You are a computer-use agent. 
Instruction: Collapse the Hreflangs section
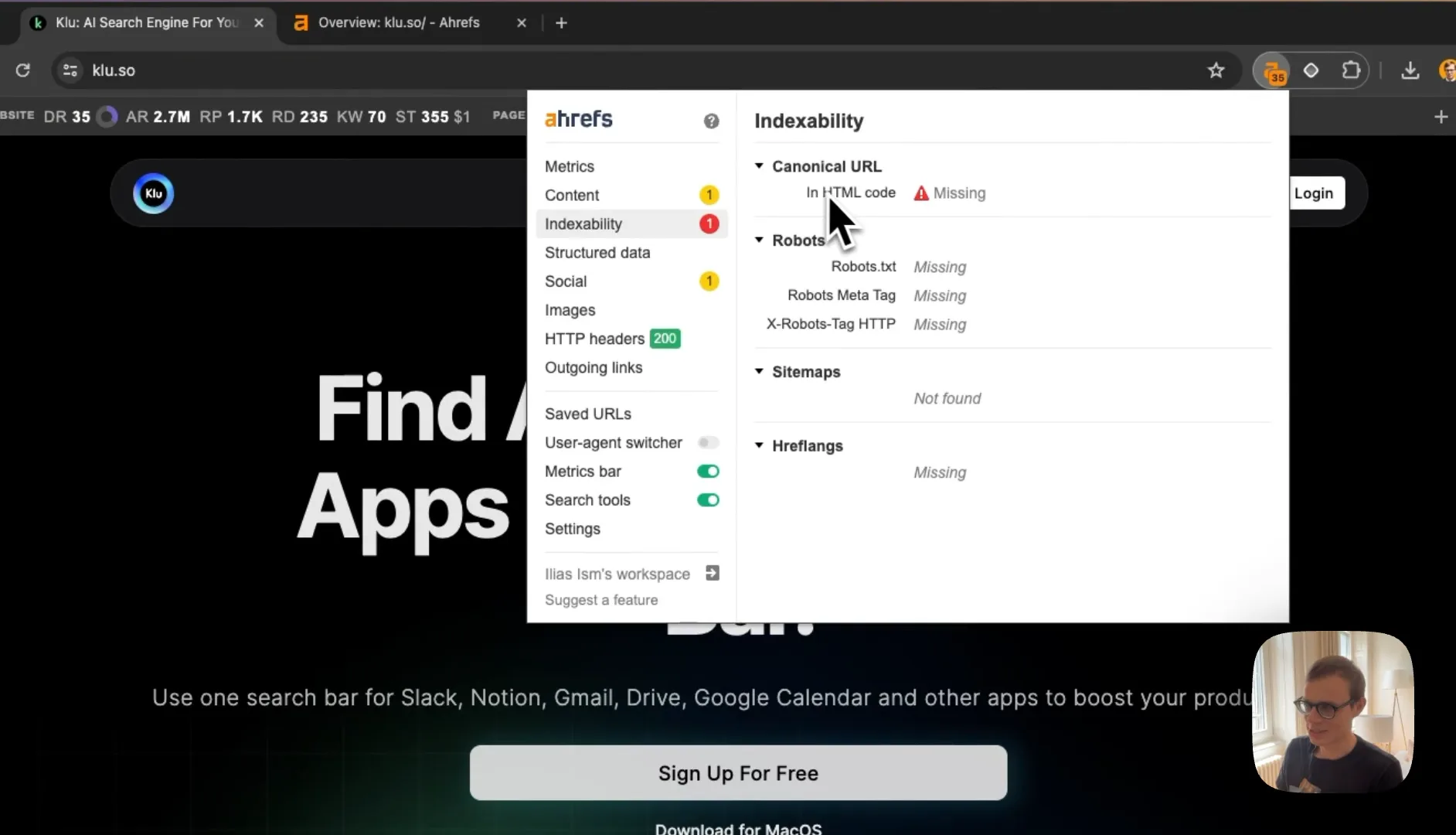click(x=759, y=445)
